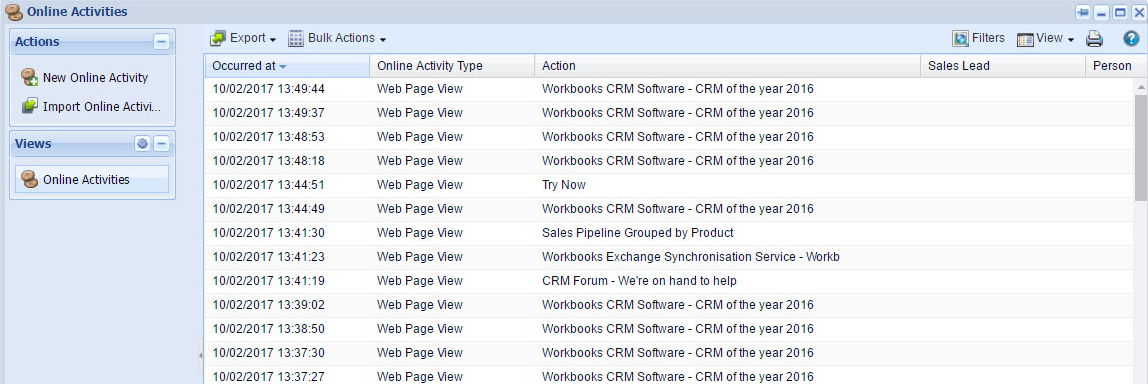This screenshot has width=1148, height=384.
Task: Click the Export toolbar icon
Action: pyautogui.click(x=217, y=39)
